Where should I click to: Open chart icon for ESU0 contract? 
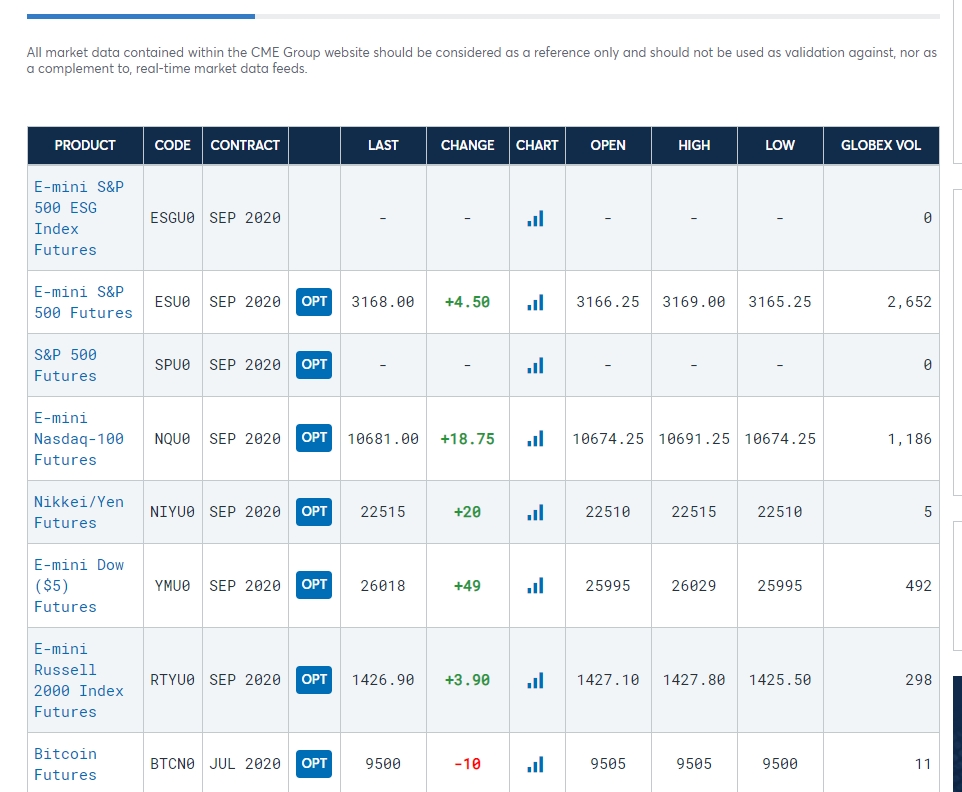[536, 302]
